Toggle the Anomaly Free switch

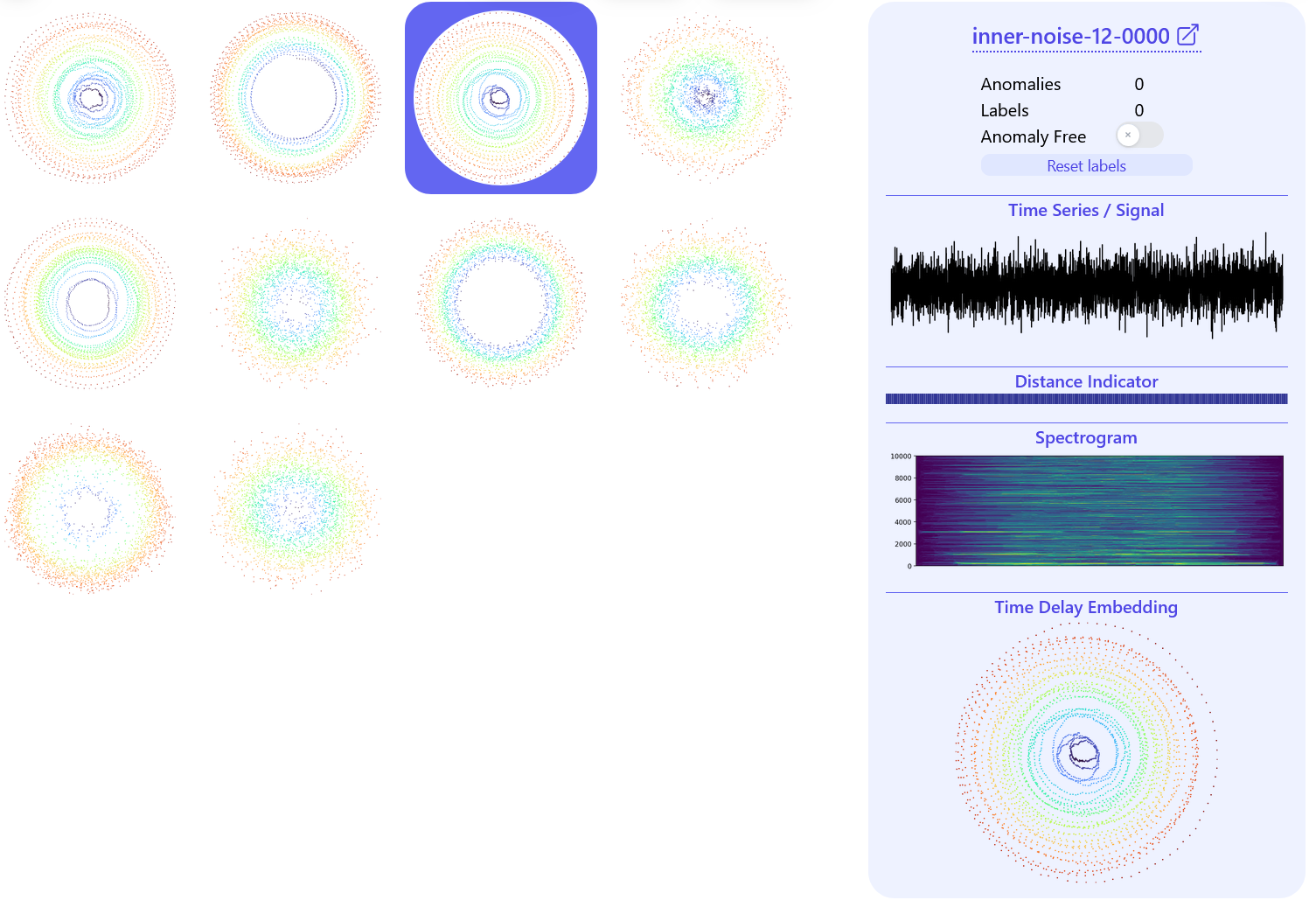(x=1138, y=136)
